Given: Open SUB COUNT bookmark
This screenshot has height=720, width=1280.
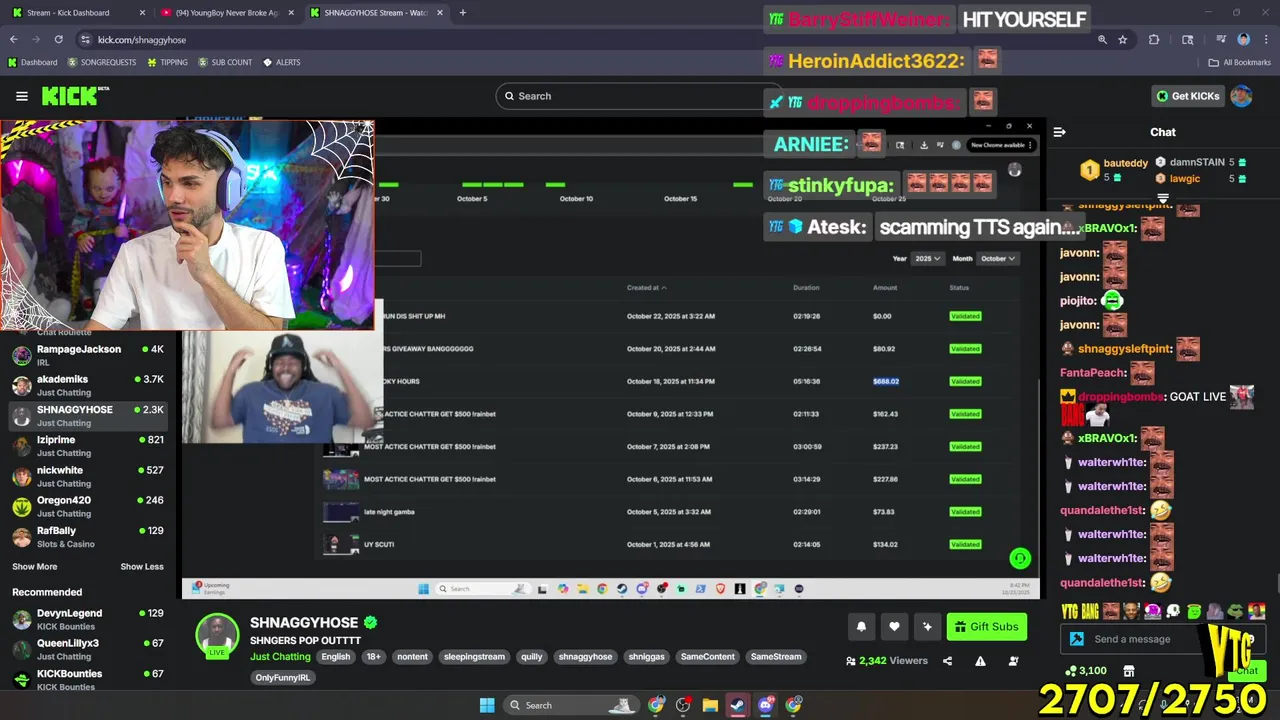Looking at the screenshot, I should coord(225,62).
